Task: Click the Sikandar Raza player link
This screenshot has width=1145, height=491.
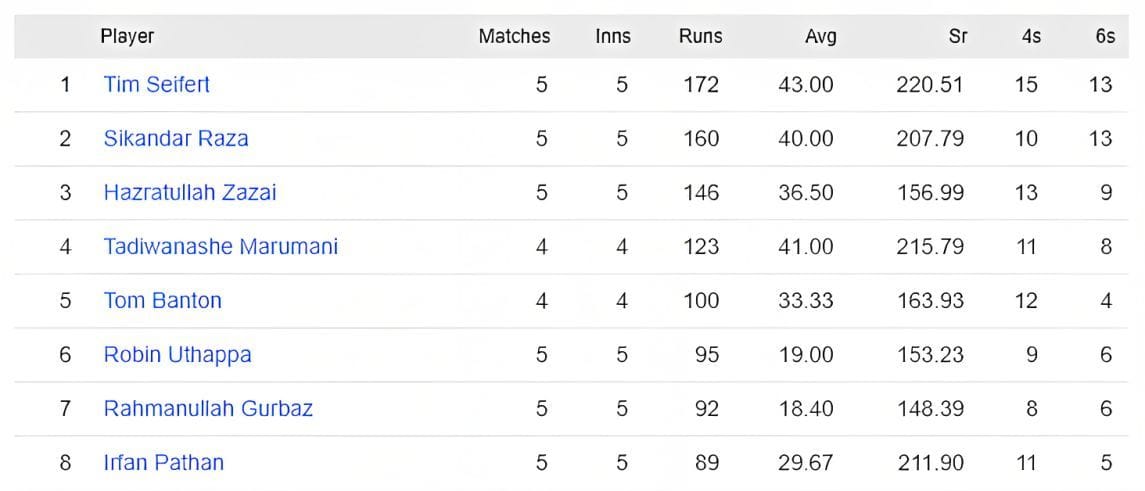Action: click(x=175, y=139)
